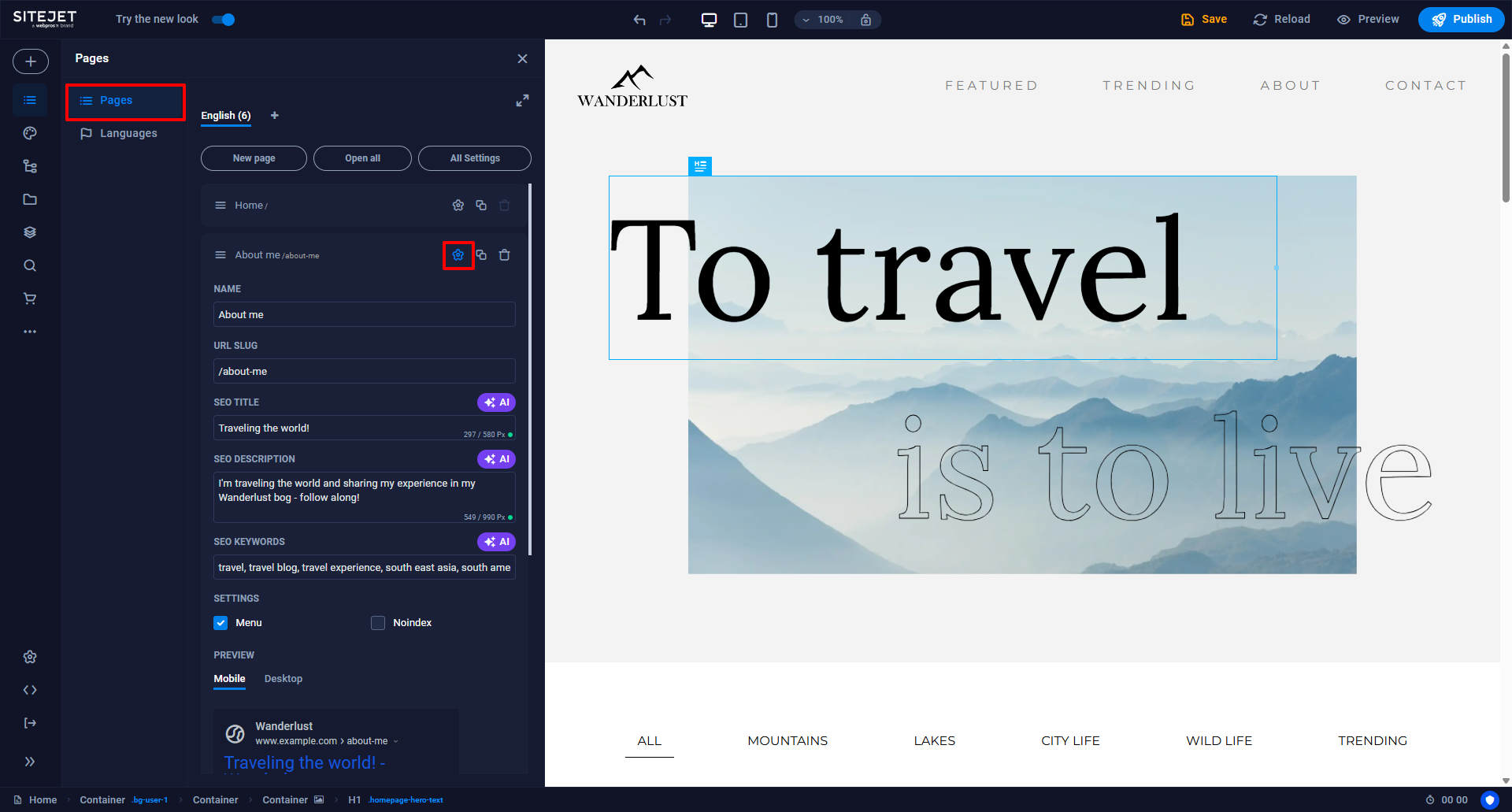Click the New page button

(x=254, y=158)
